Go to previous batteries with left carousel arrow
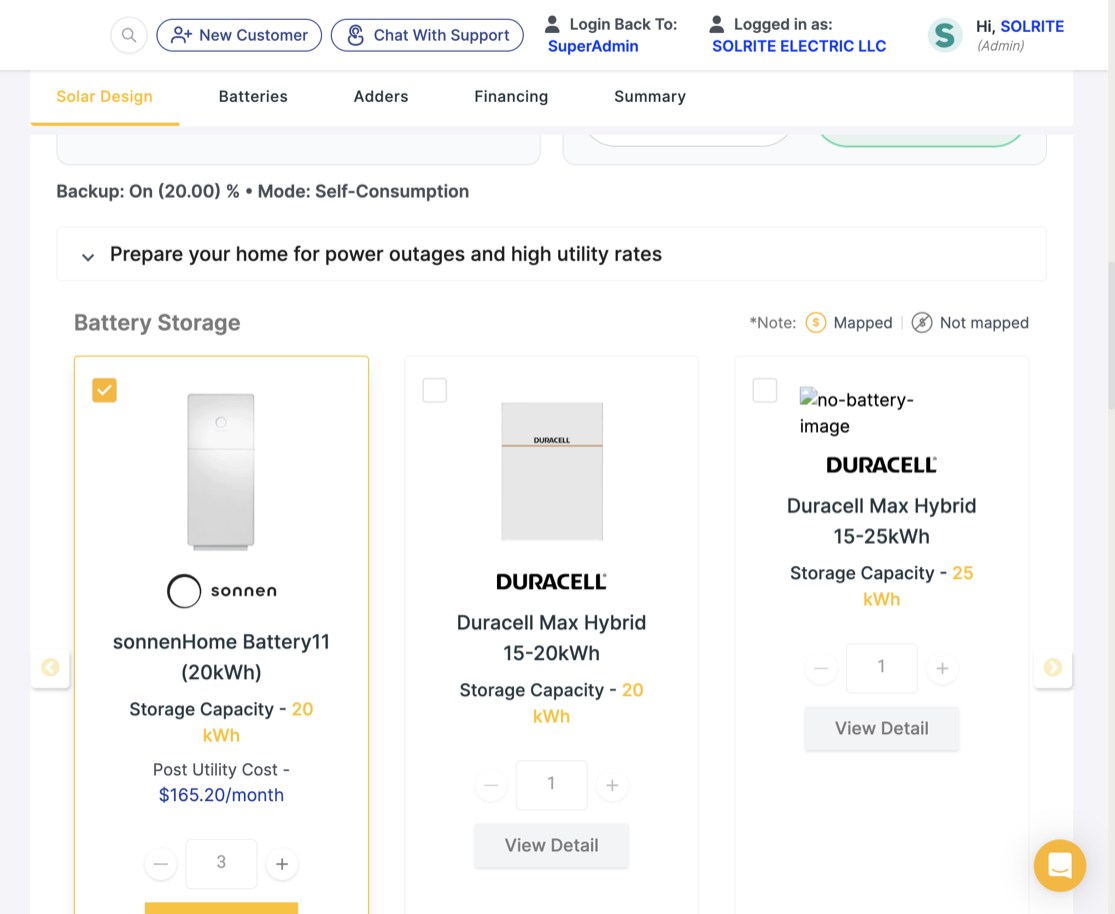The width and height of the screenshot is (1115, 914). (x=50, y=668)
